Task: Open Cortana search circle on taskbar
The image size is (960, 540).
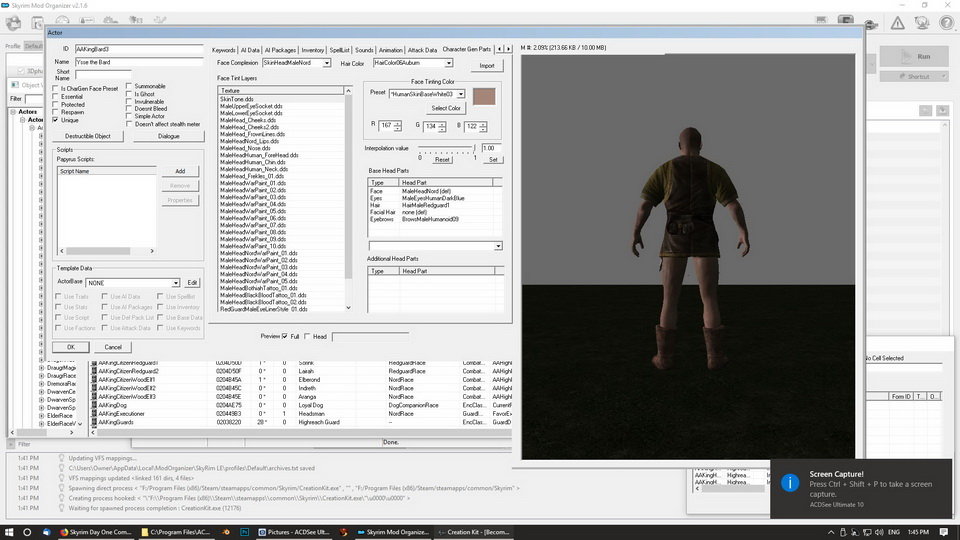Action: 27,532
